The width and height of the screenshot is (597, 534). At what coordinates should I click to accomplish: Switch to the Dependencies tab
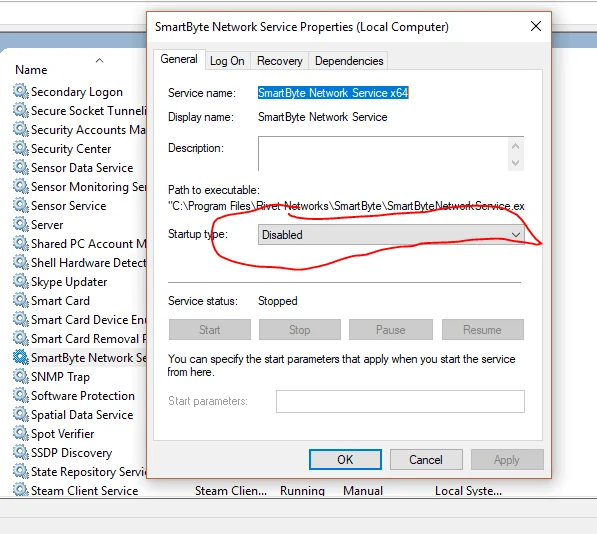(349, 61)
